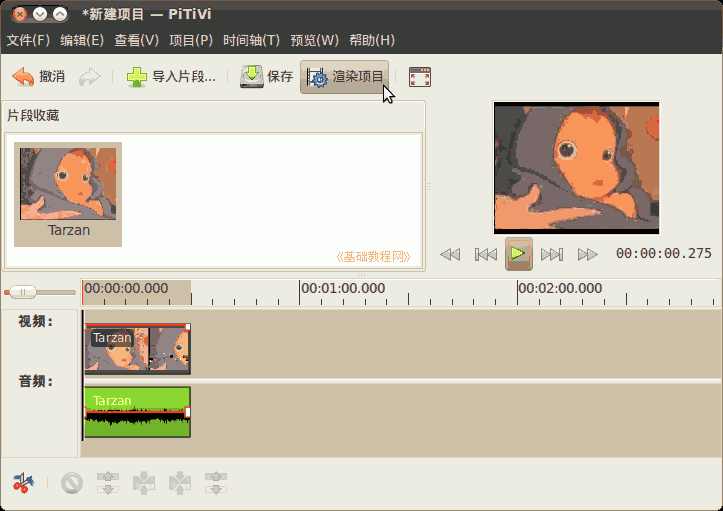Toggle fullscreen view icon in toolbar
Image resolution: width=723 pixels, height=511 pixels.
point(420,77)
